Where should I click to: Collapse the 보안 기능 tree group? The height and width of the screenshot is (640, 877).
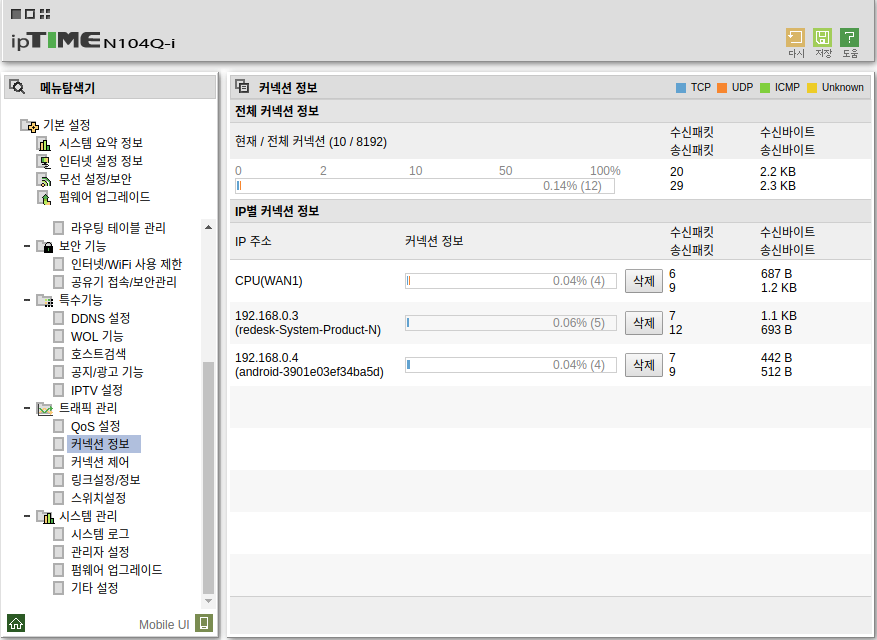click(x=27, y=246)
